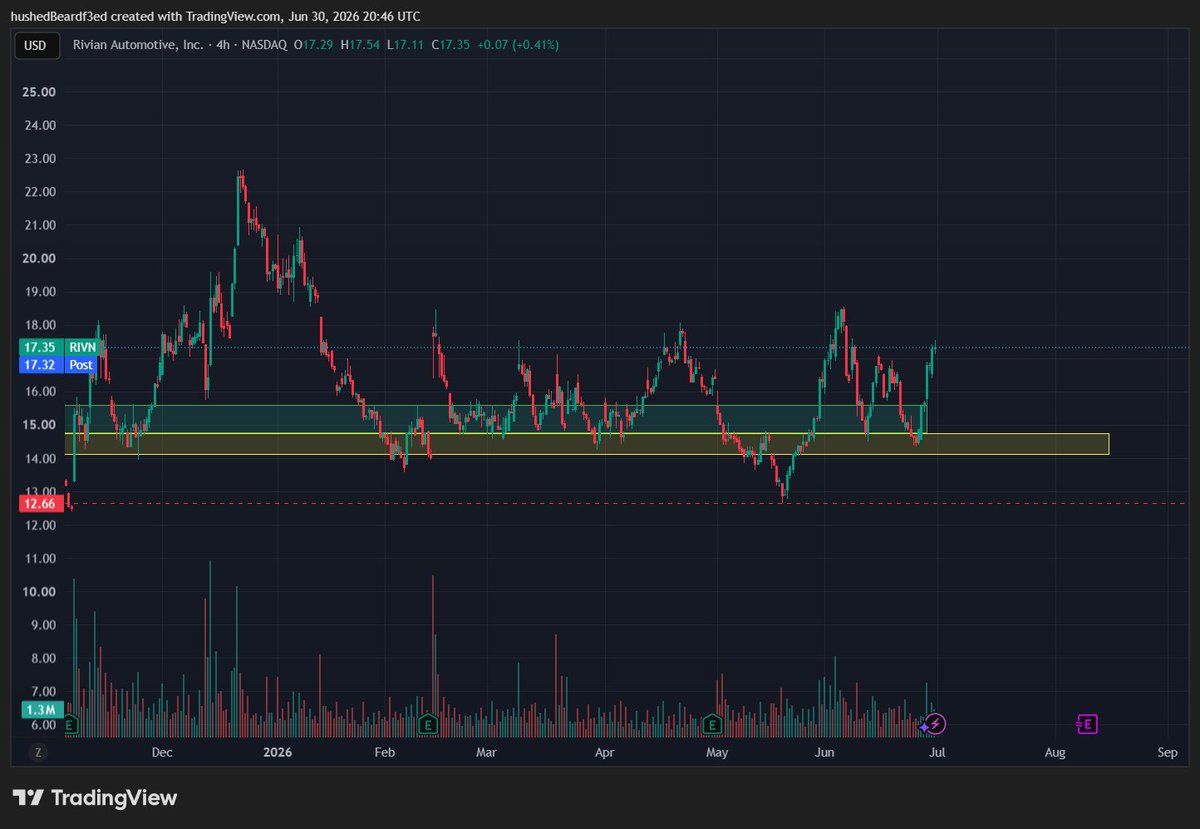Click the 23.00 price axis label
The width and height of the screenshot is (1200, 829).
39,158
